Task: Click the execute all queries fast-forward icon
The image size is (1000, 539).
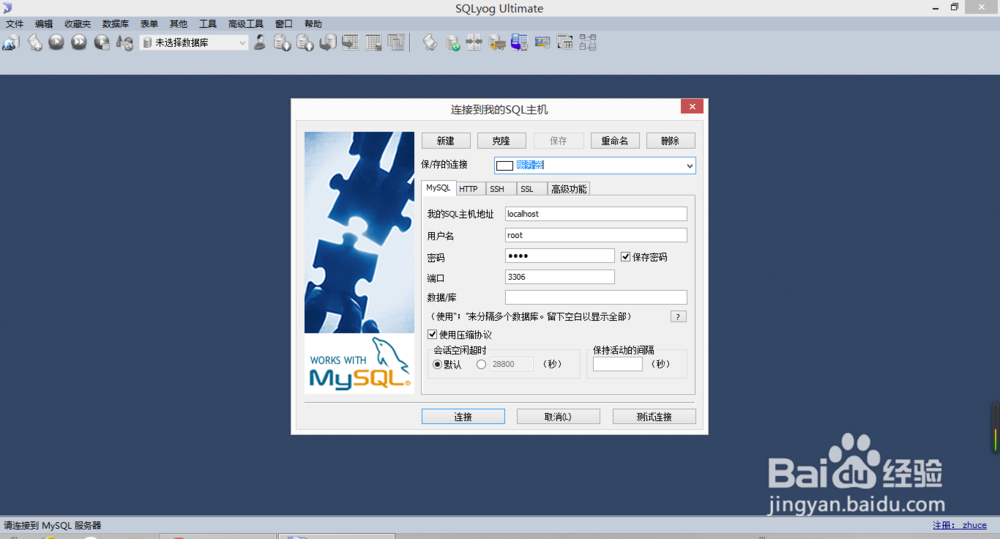Action: (x=78, y=43)
